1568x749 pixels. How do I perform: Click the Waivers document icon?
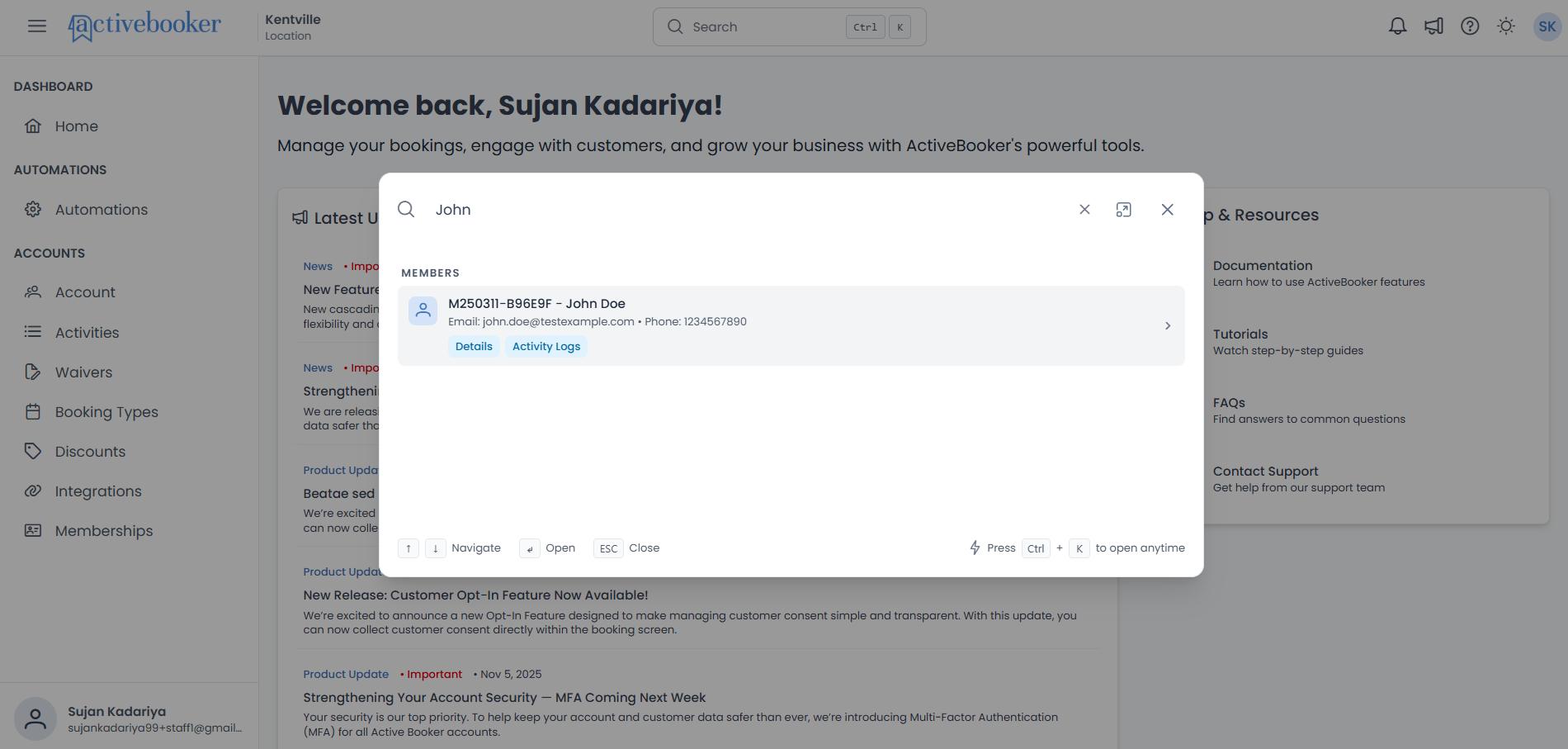pyautogui.click(x=33, y=372)
